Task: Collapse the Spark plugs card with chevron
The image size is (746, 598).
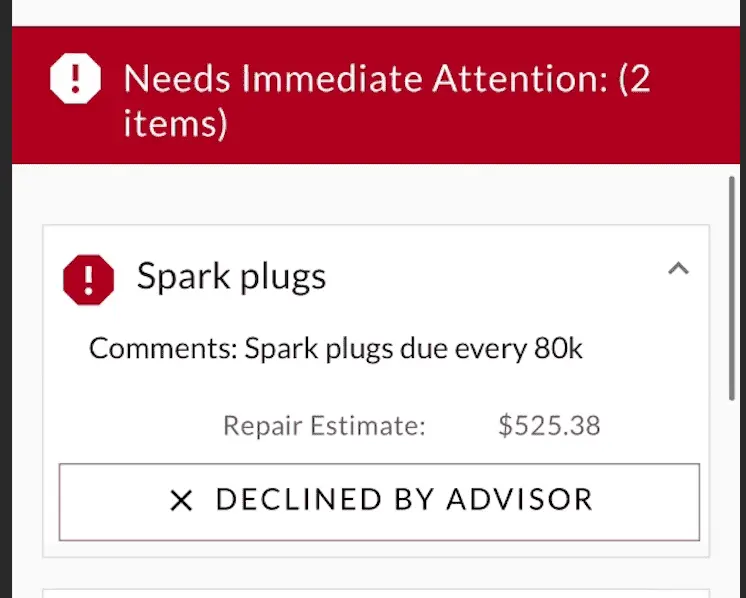Action: (678, 269)
